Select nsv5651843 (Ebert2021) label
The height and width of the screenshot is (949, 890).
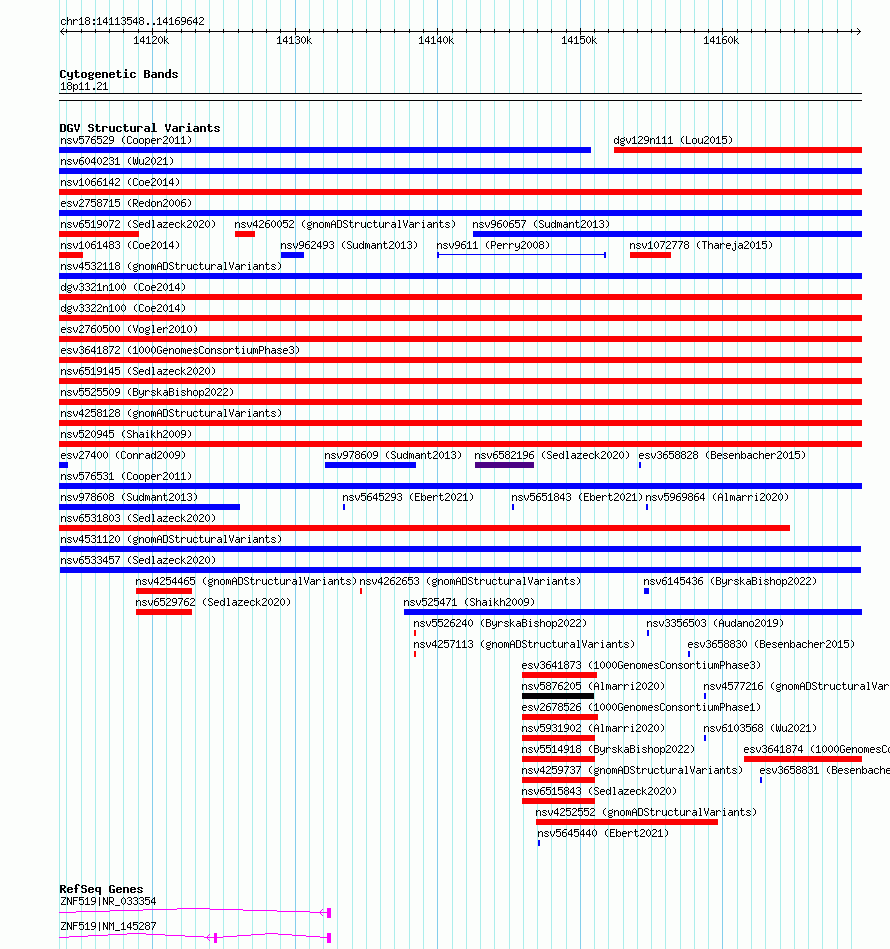point(577,497)
